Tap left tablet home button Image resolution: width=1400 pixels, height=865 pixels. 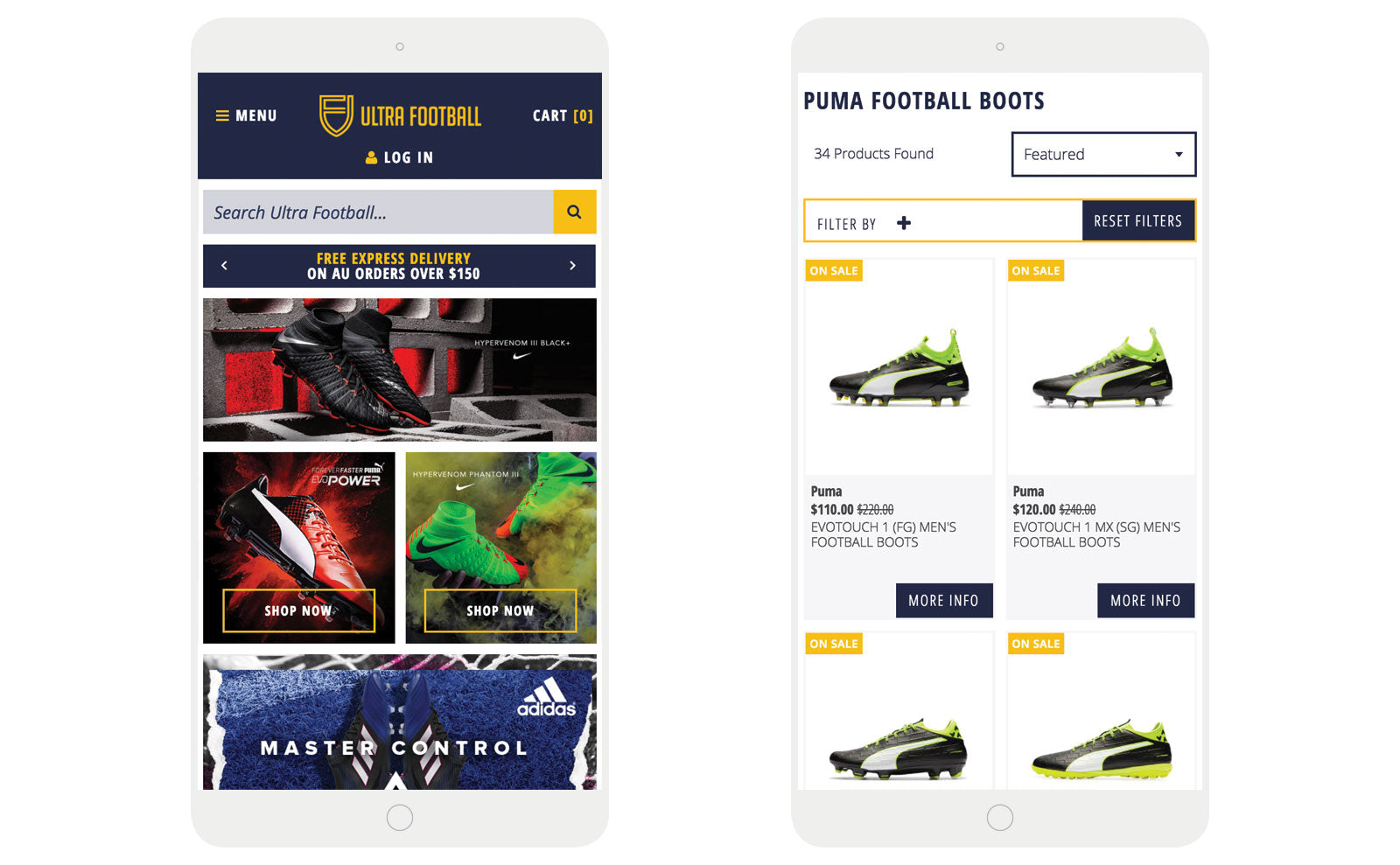click(400, 817)
